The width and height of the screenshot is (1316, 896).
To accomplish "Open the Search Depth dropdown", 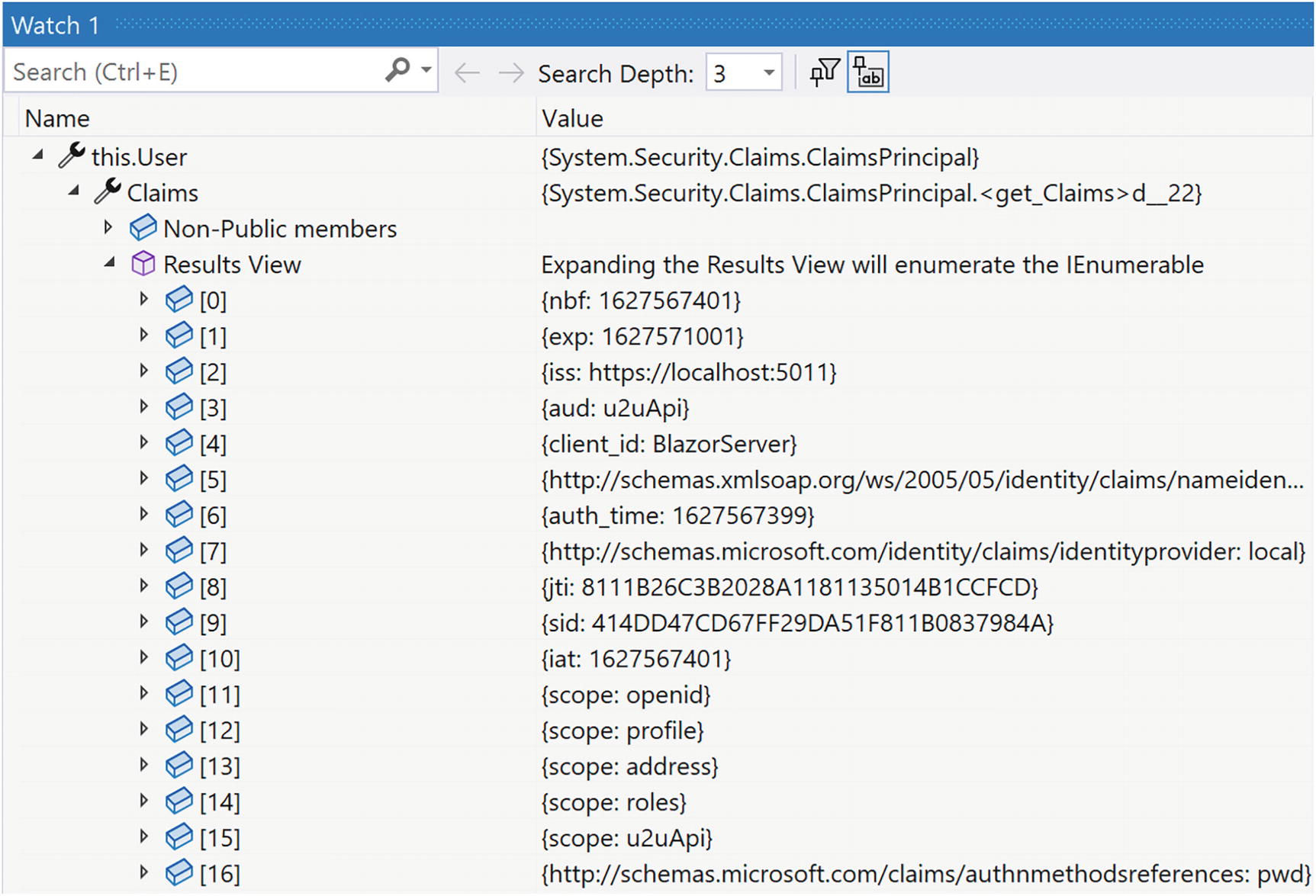I will click(x=768, y=73).
